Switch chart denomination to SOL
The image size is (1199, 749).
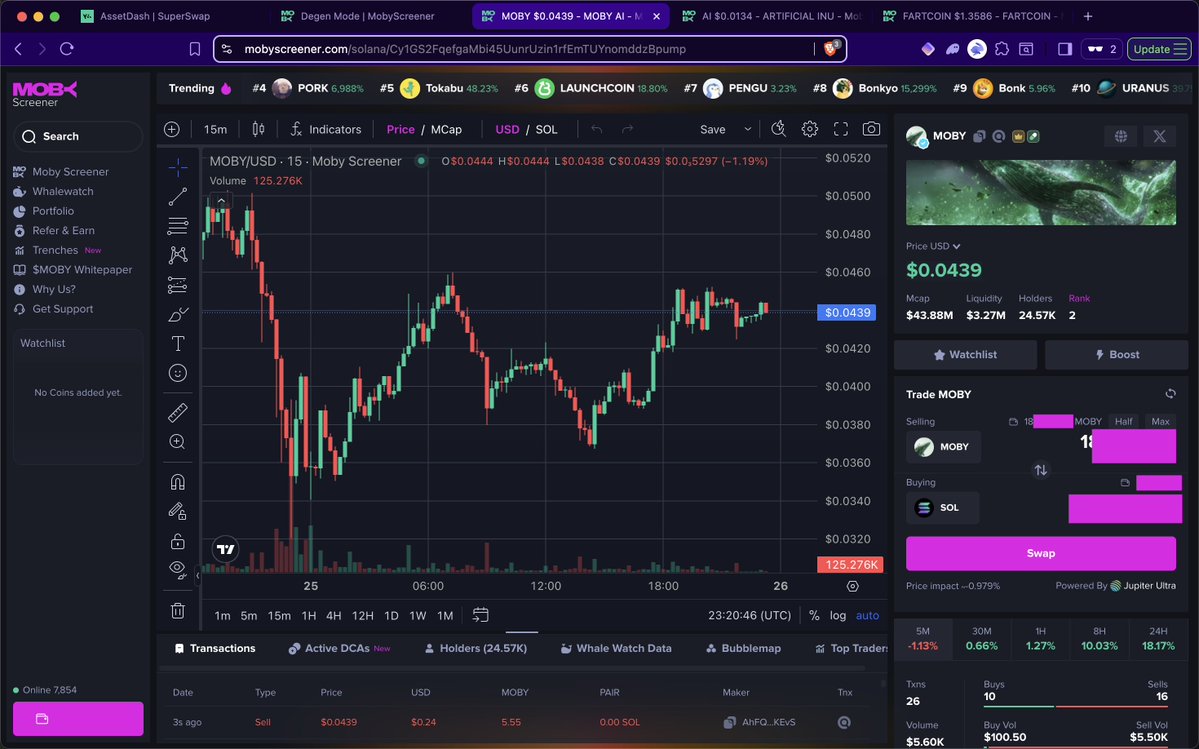click(x=547, y=129)
